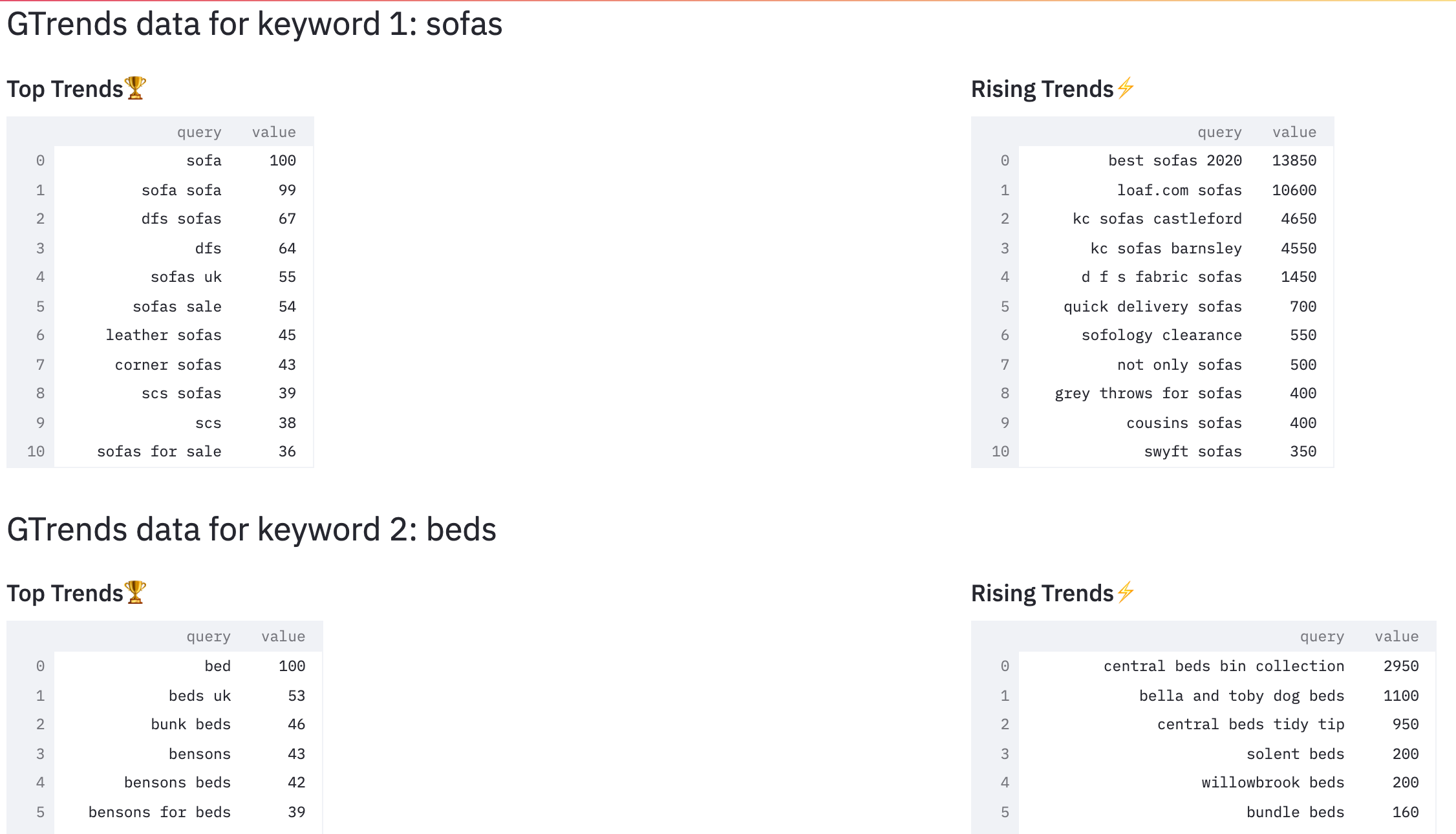Select 'bella and toby dog beds' row
The height and width of the screenshot is (834, 1456).
pyautogui.click(x=1204, y=696)
